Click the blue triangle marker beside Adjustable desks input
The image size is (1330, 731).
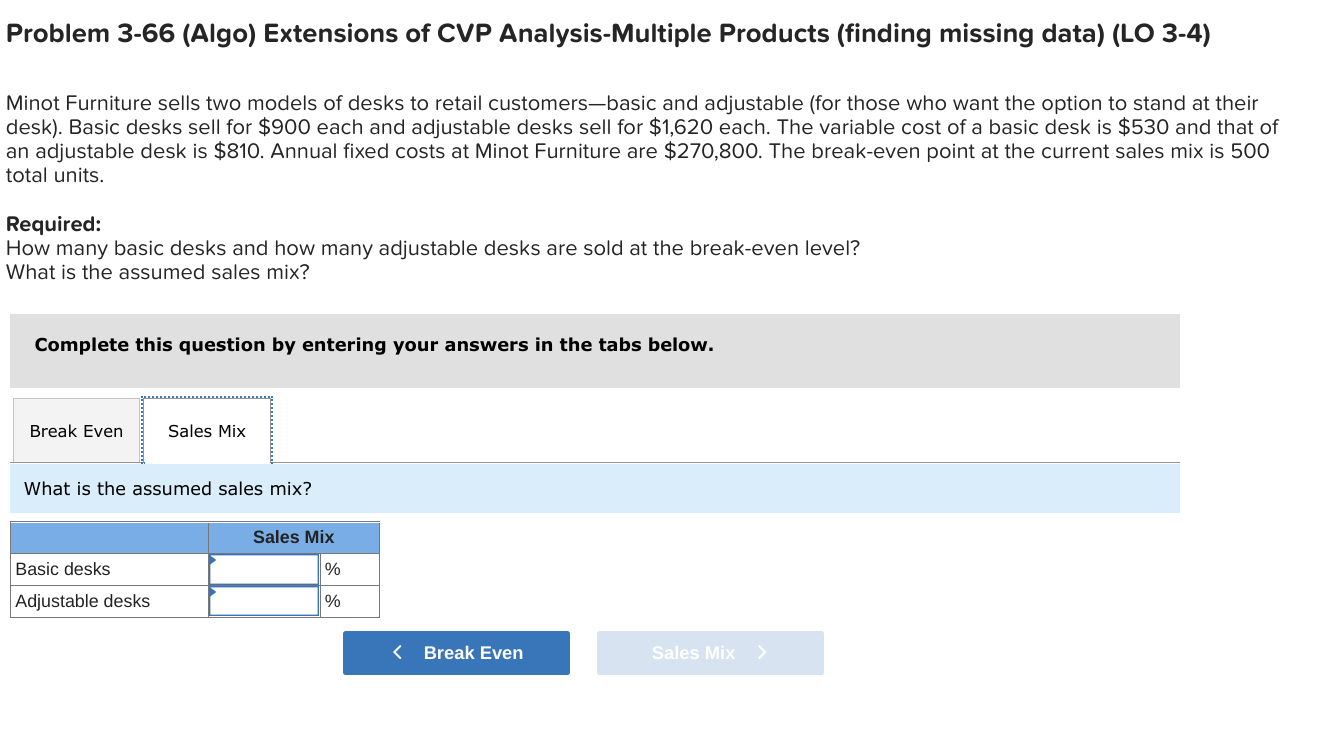(213, 593)
